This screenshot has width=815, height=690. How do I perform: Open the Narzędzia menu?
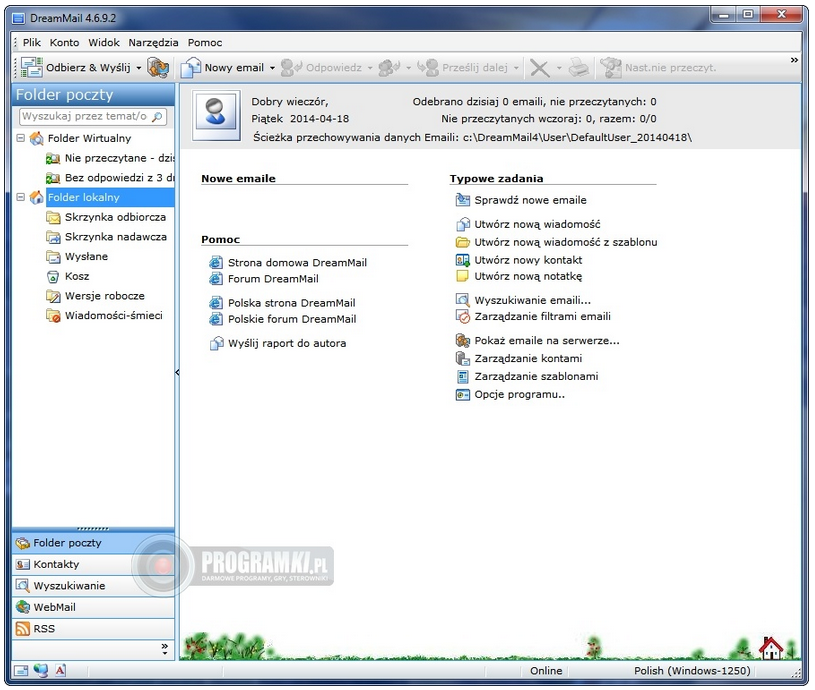[153, 43]
